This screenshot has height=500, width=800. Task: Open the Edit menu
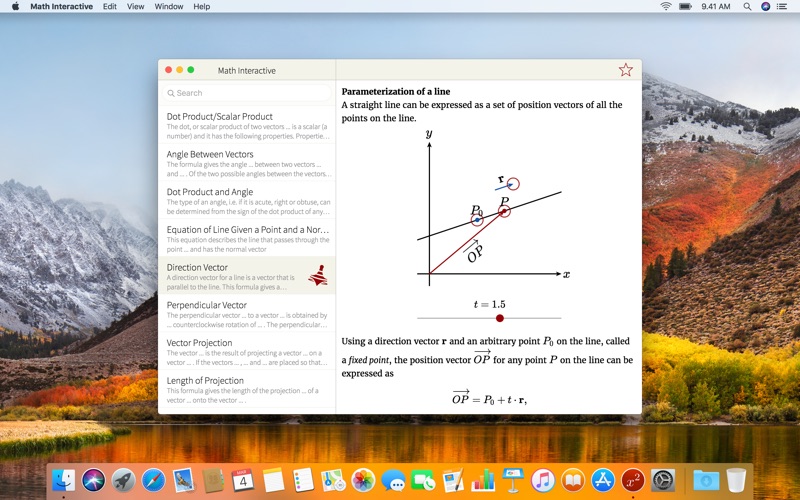pos(109,7)
